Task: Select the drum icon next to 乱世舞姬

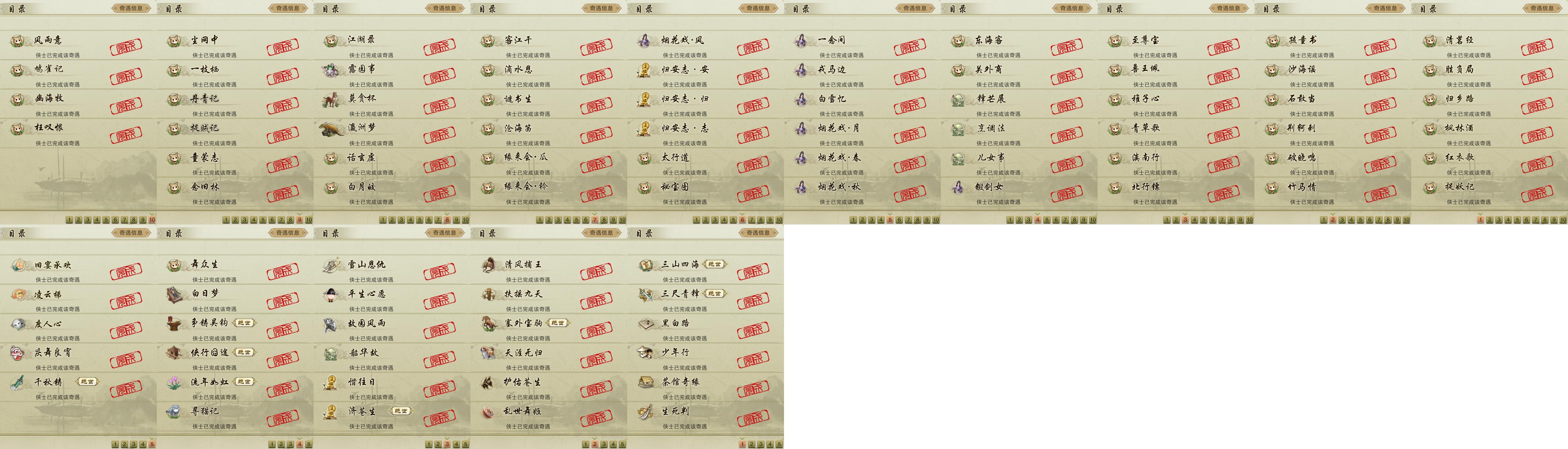Action: (488, 411)
